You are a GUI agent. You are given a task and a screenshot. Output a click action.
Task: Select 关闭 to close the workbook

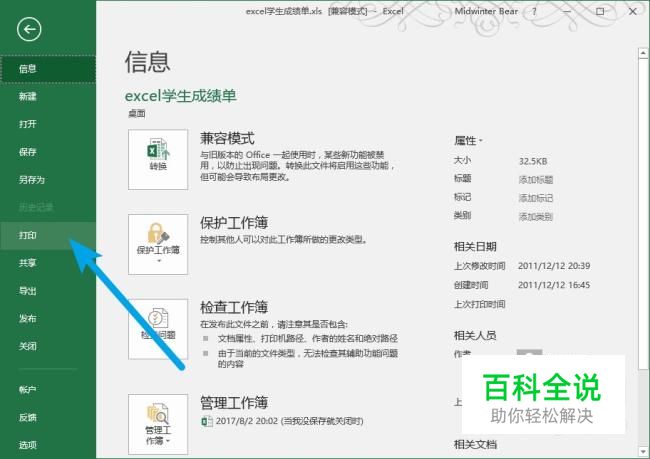[x=48, y=346]
